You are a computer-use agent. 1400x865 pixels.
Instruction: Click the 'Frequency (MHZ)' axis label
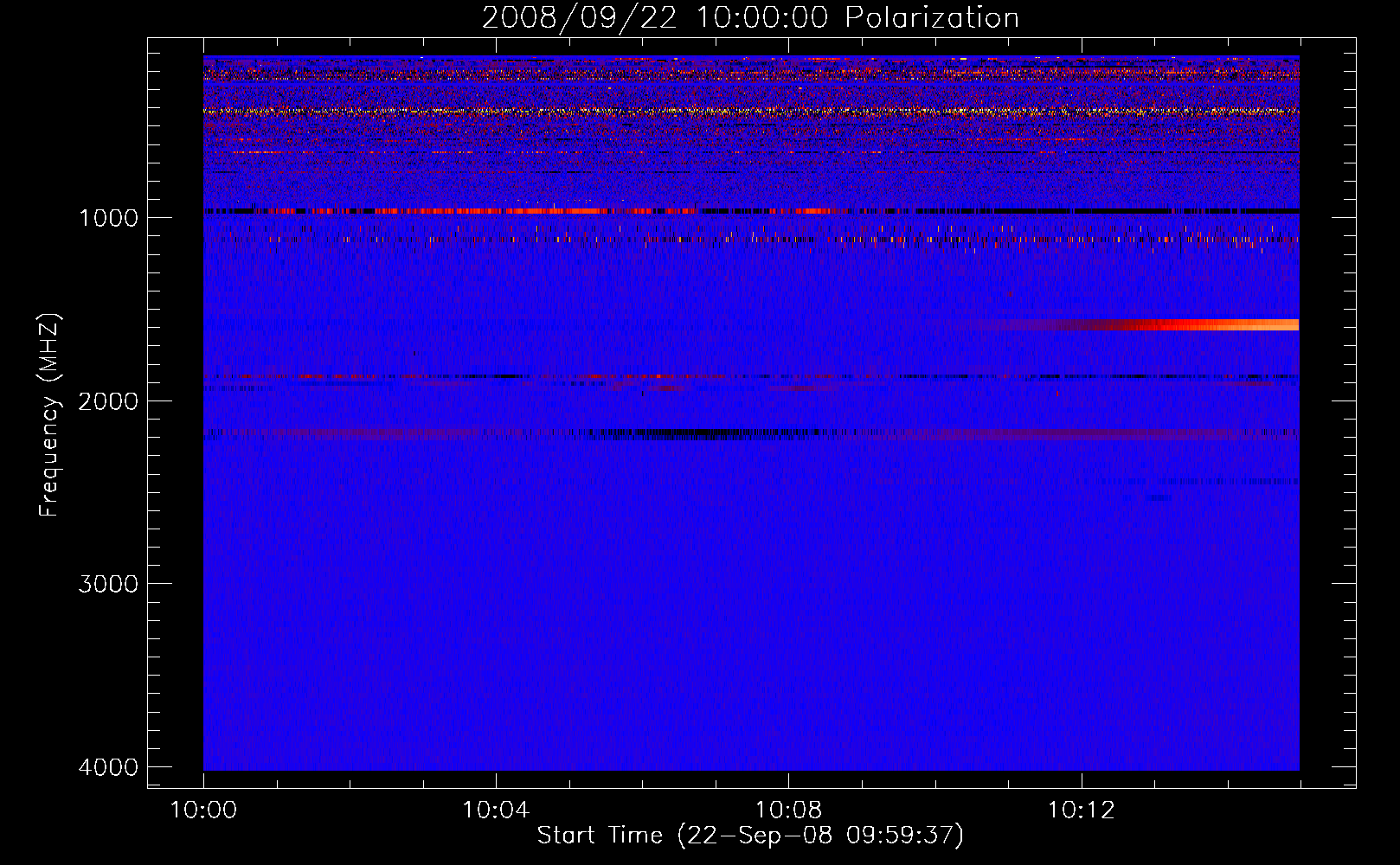click(49, 415)
